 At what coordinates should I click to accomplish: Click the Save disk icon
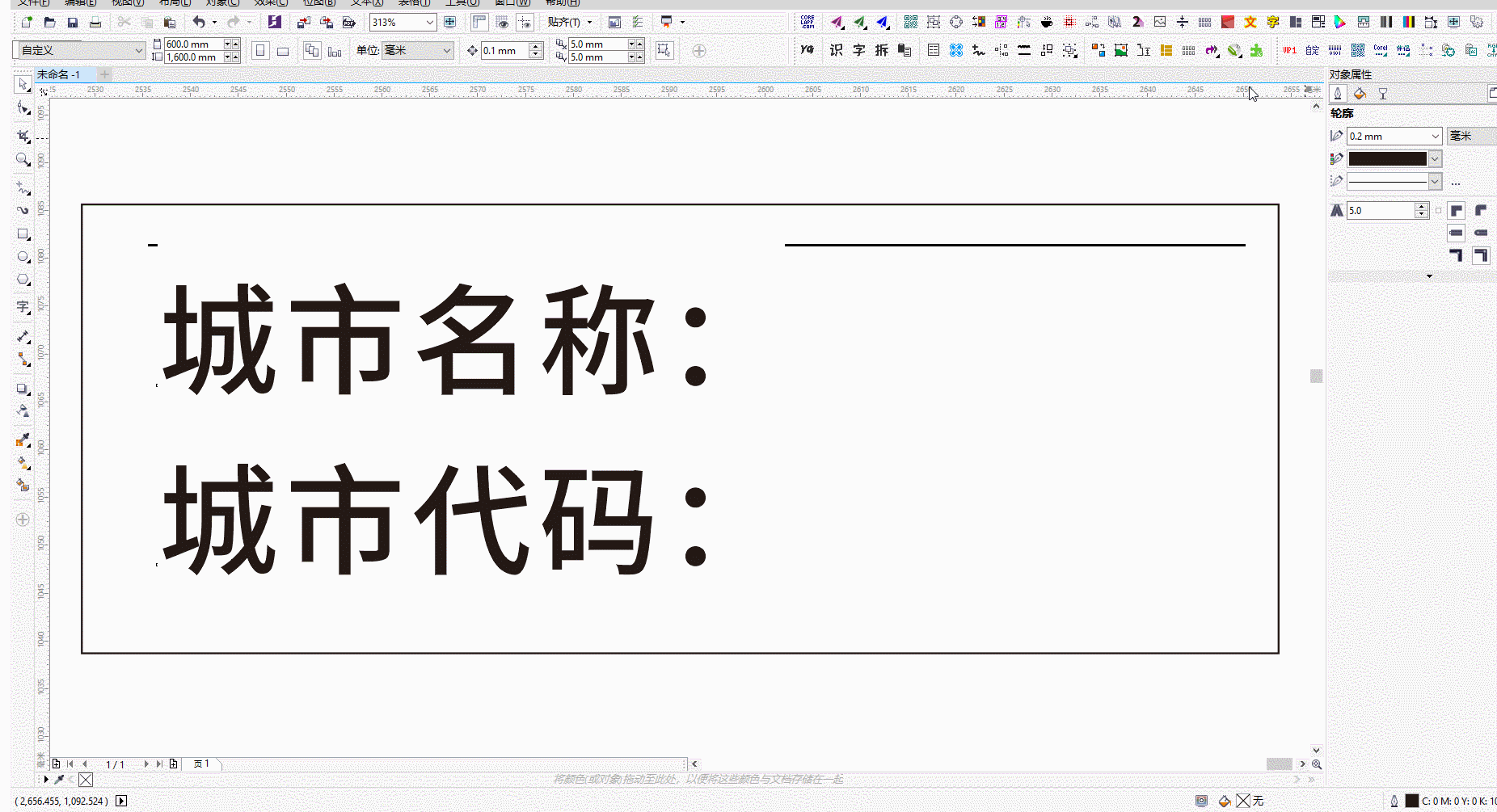pyautogui.click(x=72, y=23)
